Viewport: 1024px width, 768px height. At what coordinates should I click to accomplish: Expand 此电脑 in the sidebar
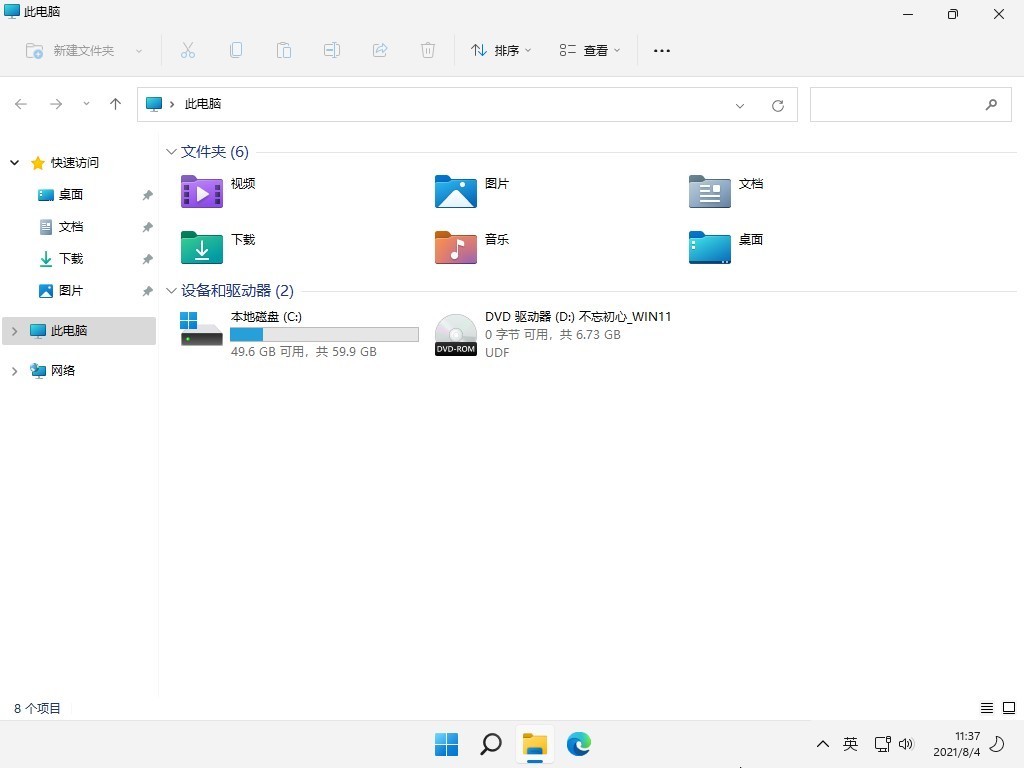(14, 330)
